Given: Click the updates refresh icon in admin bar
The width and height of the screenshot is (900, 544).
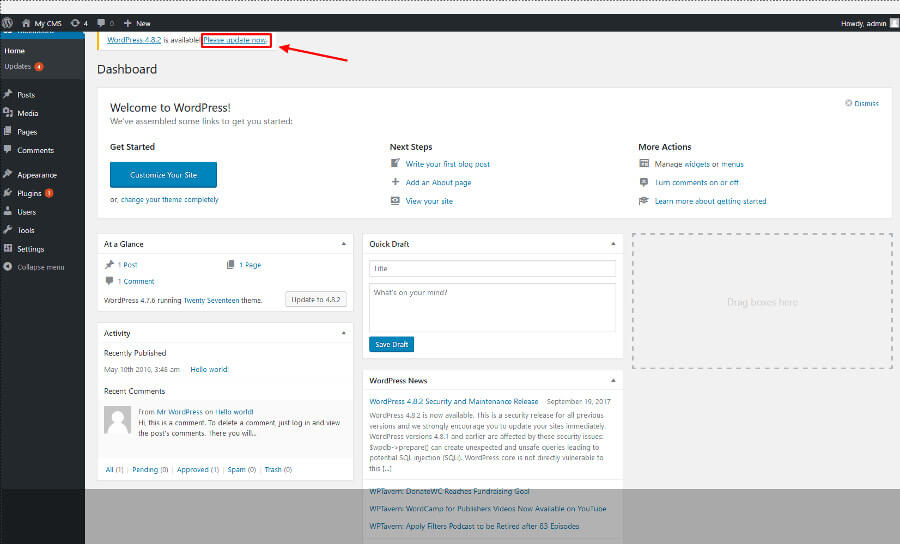Looking at the screenshot, I should tap(75, 23).
